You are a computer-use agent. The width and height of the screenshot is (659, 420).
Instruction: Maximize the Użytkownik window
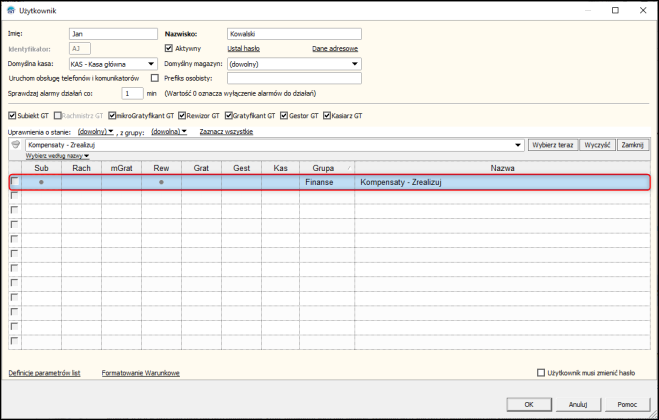(615, 11)
